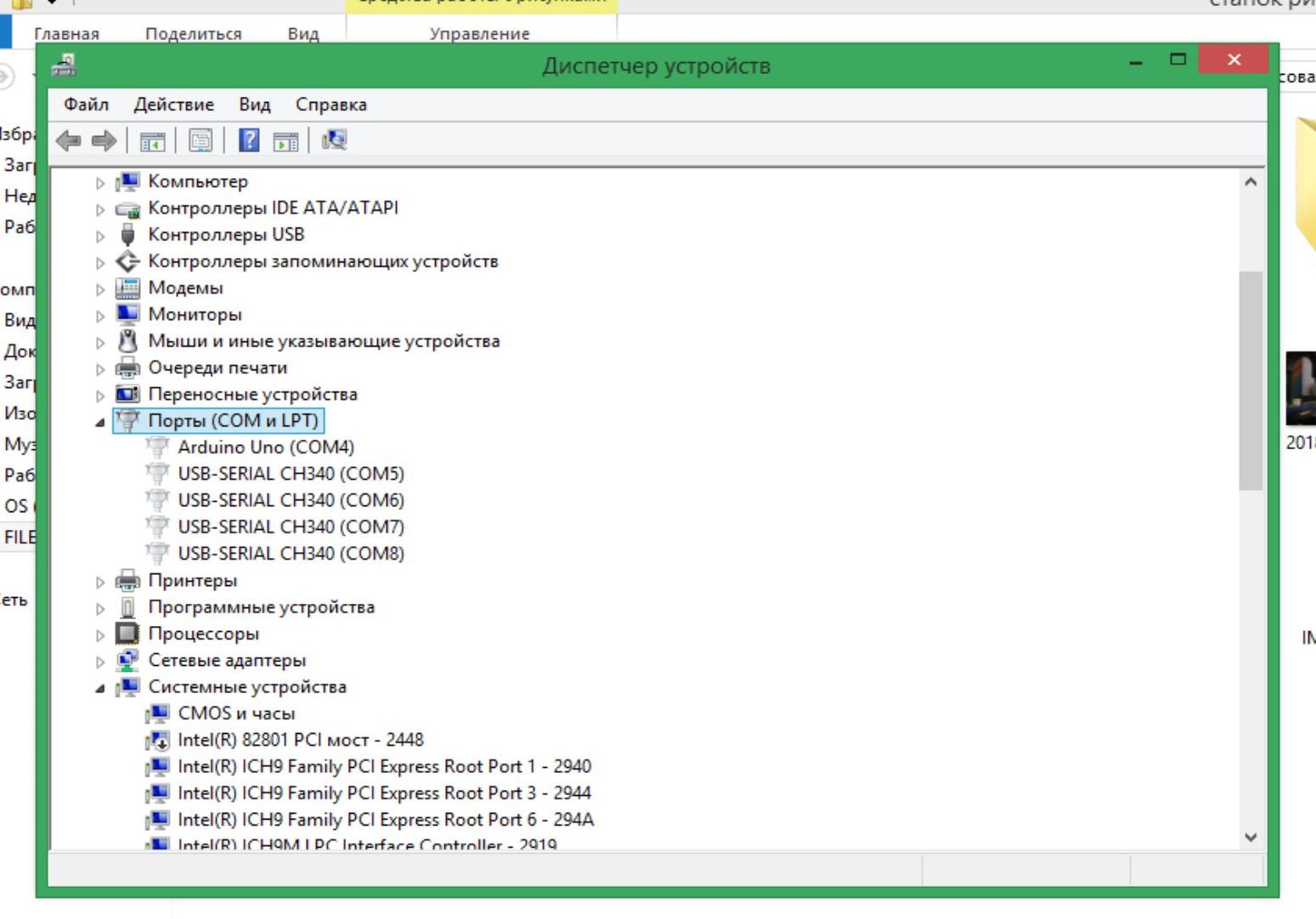This screenshot has width=1316, height=919.
Task: Click the Forward arrow in the toolbar
Action: (x=104, y=140)
